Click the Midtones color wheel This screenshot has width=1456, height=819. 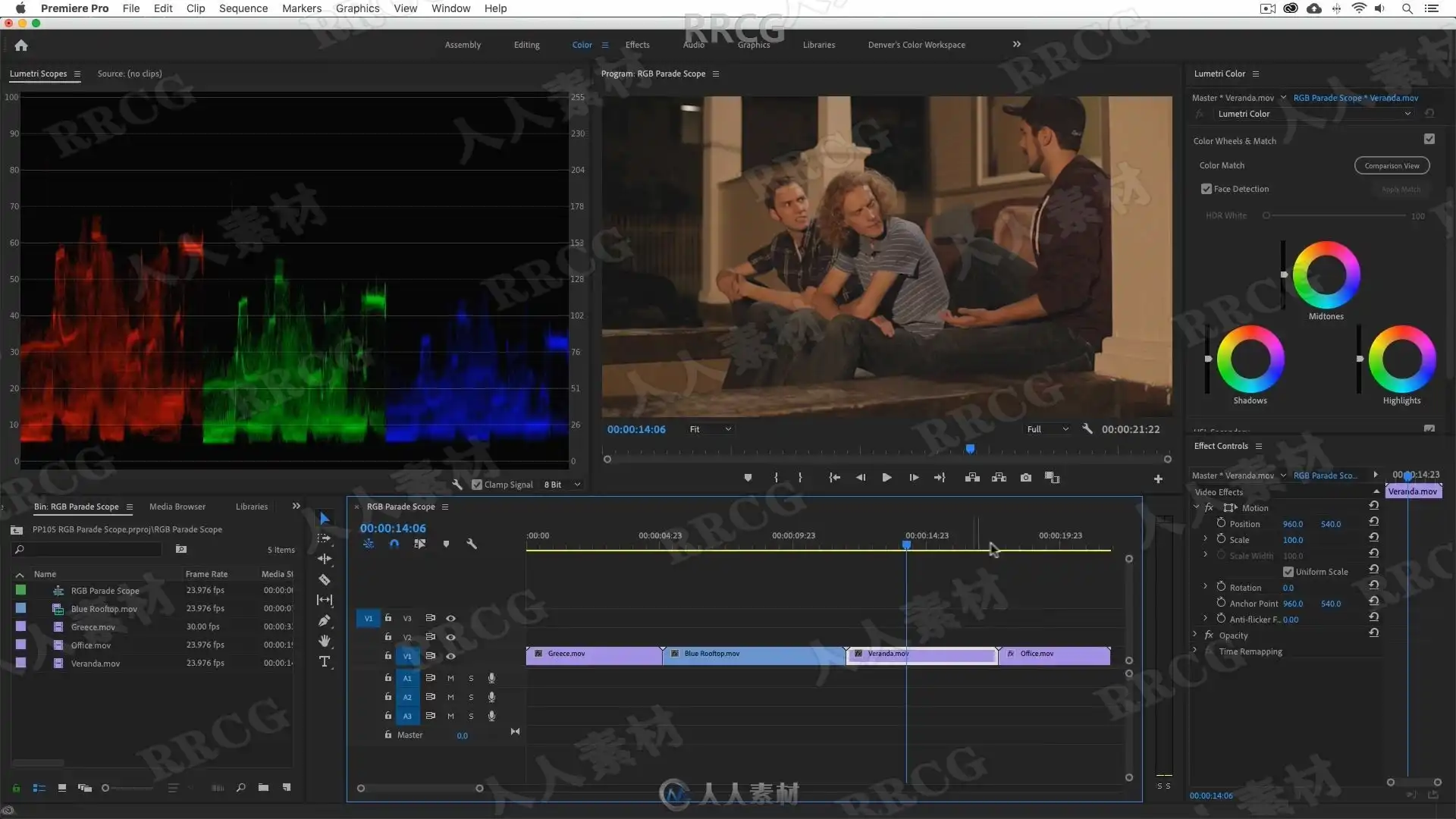tap(1326, 275)
